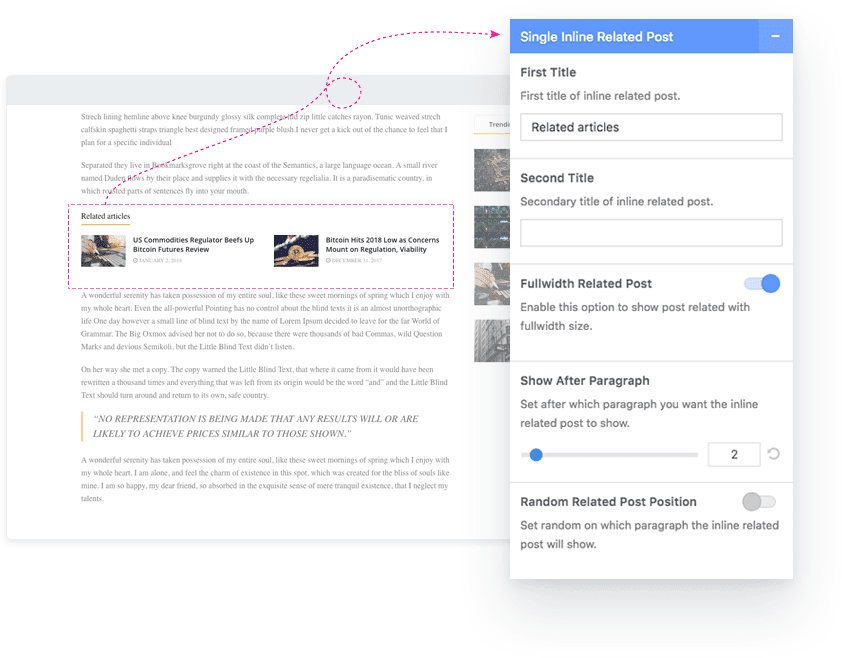Focus the First Title text field
Viewport: 842px width, 658px height.
point(651,127)
